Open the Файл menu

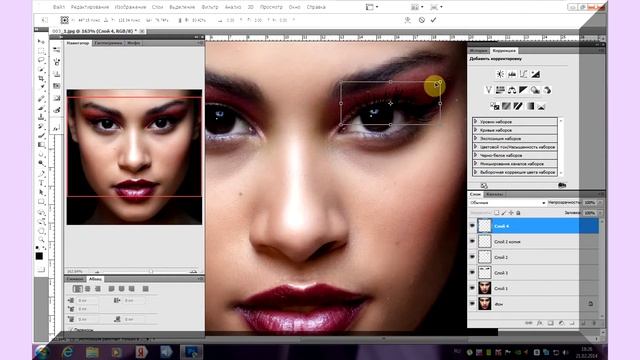click(59, 7)
